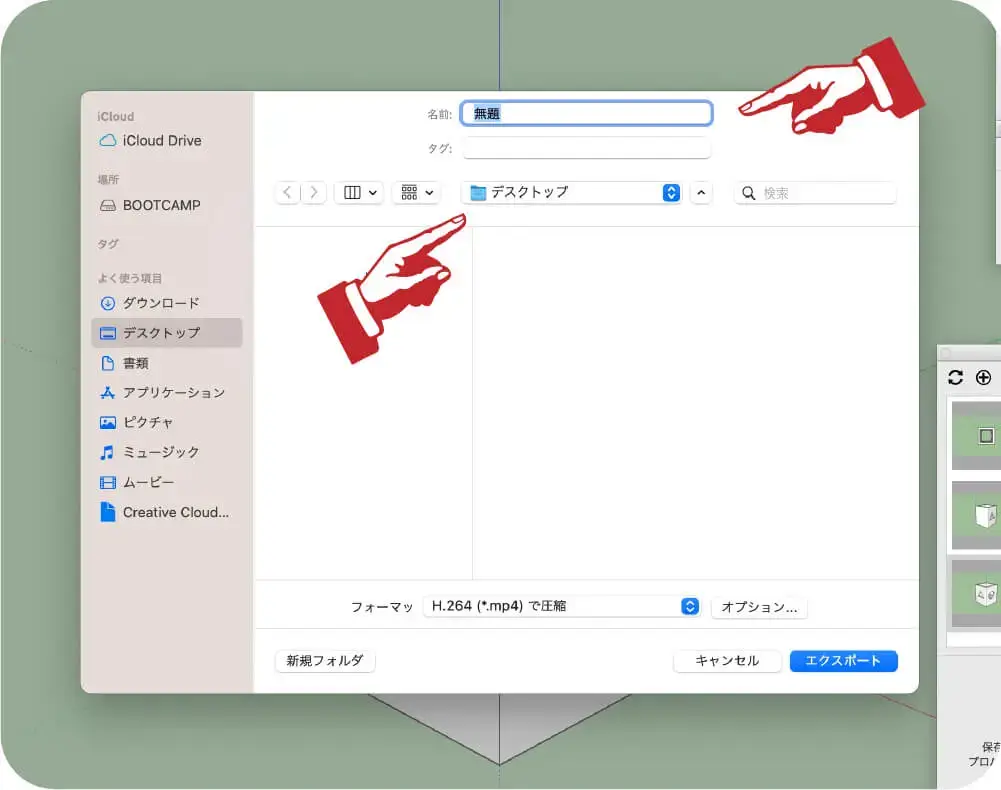The image size is (1001, 790).
Task: Click the forward navigation arrow
Action: pyautogui.click(x=313, y=192)
